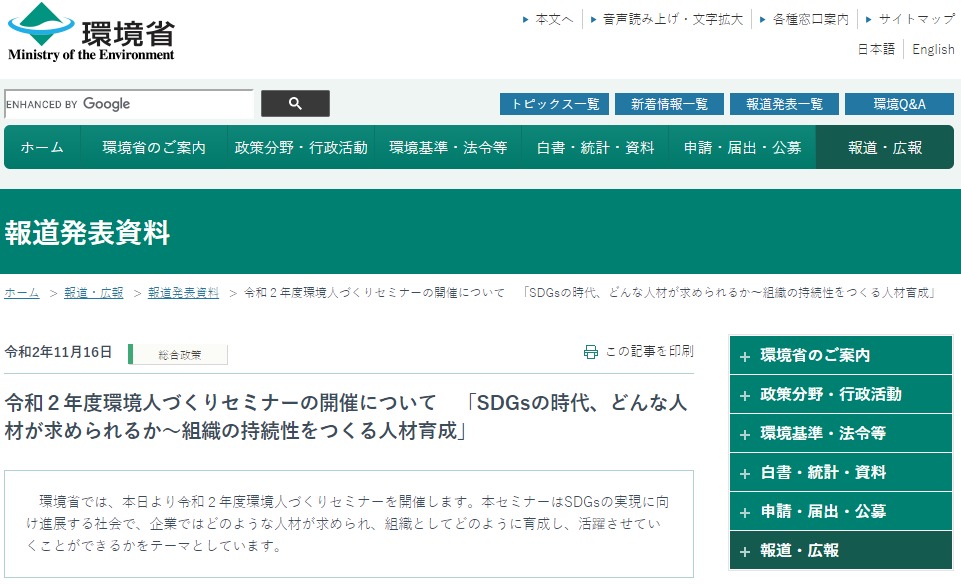The height and width of the screenshot is (584, 961).
Task: Click the 新着情報一覧 button
Action: pyautogui.click(x=669, y=104)
